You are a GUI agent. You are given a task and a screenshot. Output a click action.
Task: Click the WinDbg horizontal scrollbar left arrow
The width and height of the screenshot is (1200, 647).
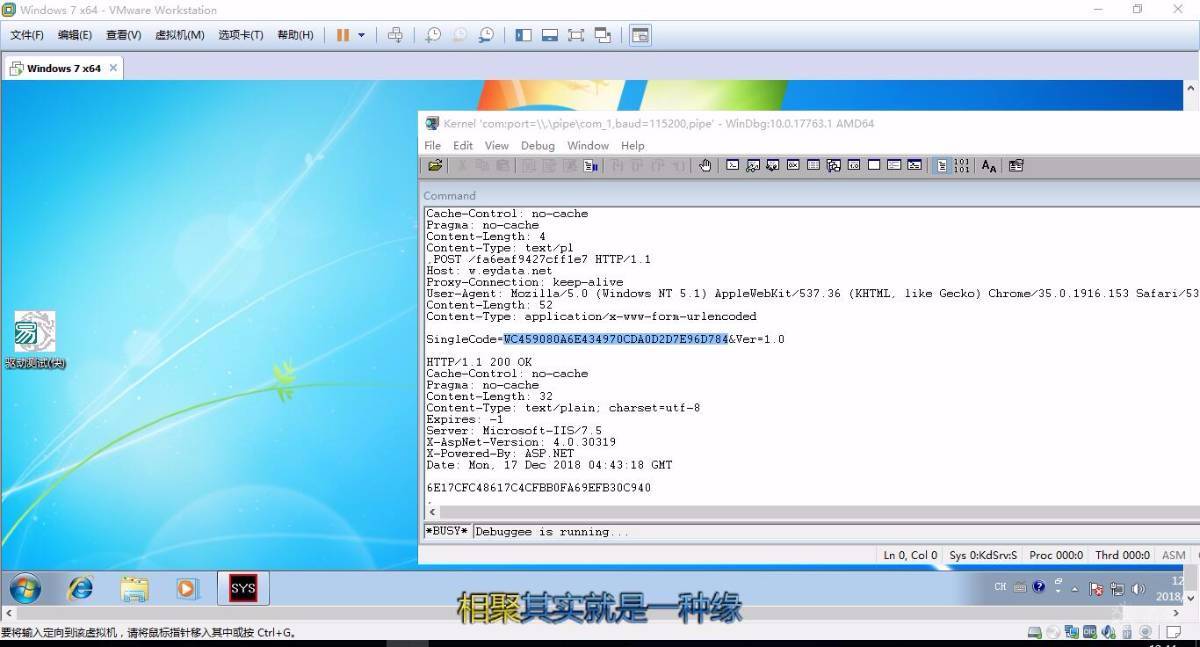(x=432, y=511)
